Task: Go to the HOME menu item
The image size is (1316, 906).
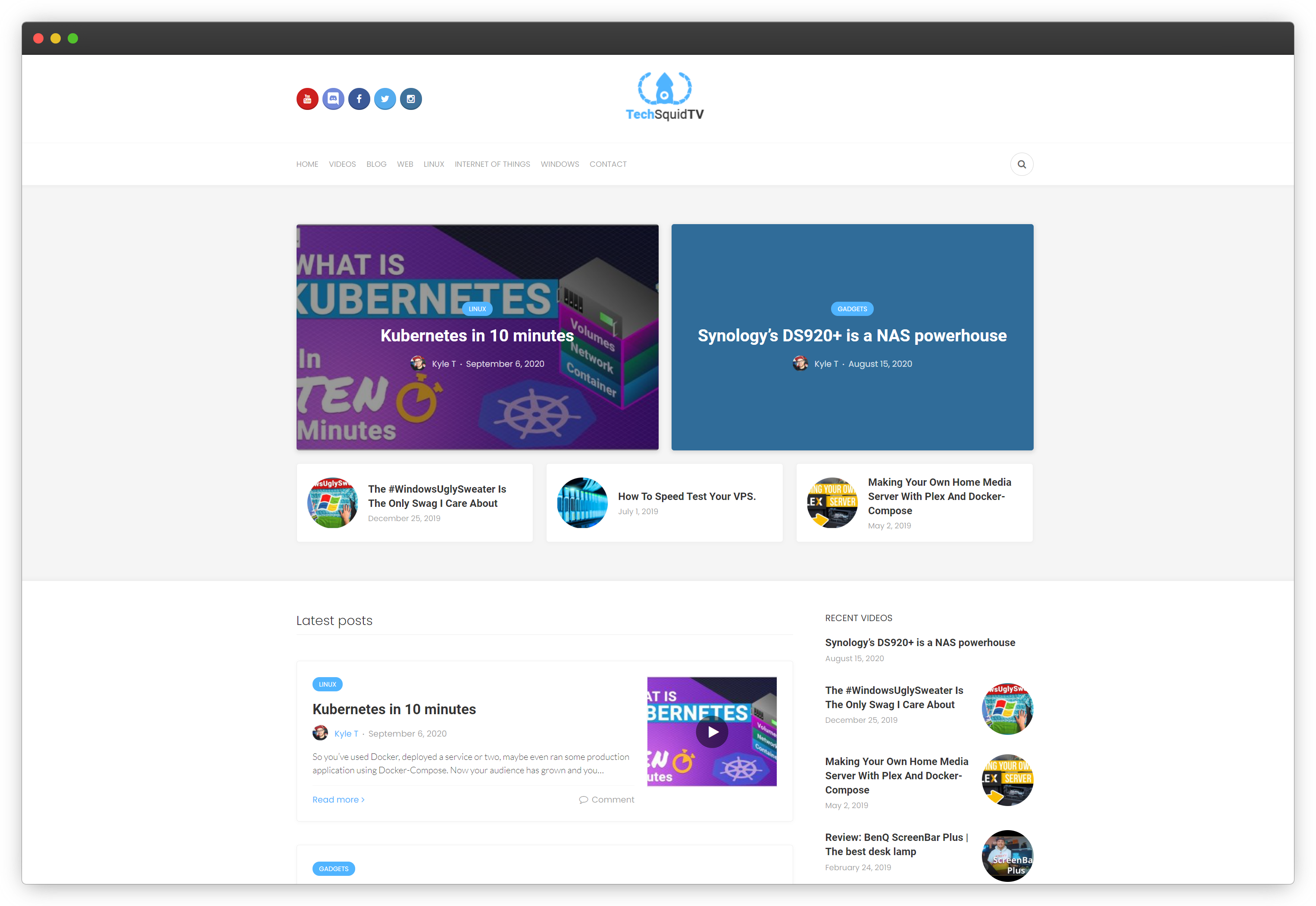Action: click(307, 164)
